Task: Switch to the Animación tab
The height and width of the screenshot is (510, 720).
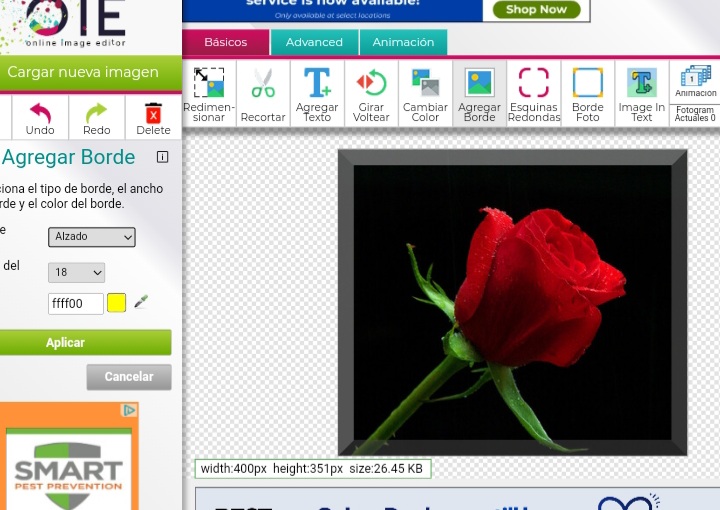Action: [x=403, y=43]
